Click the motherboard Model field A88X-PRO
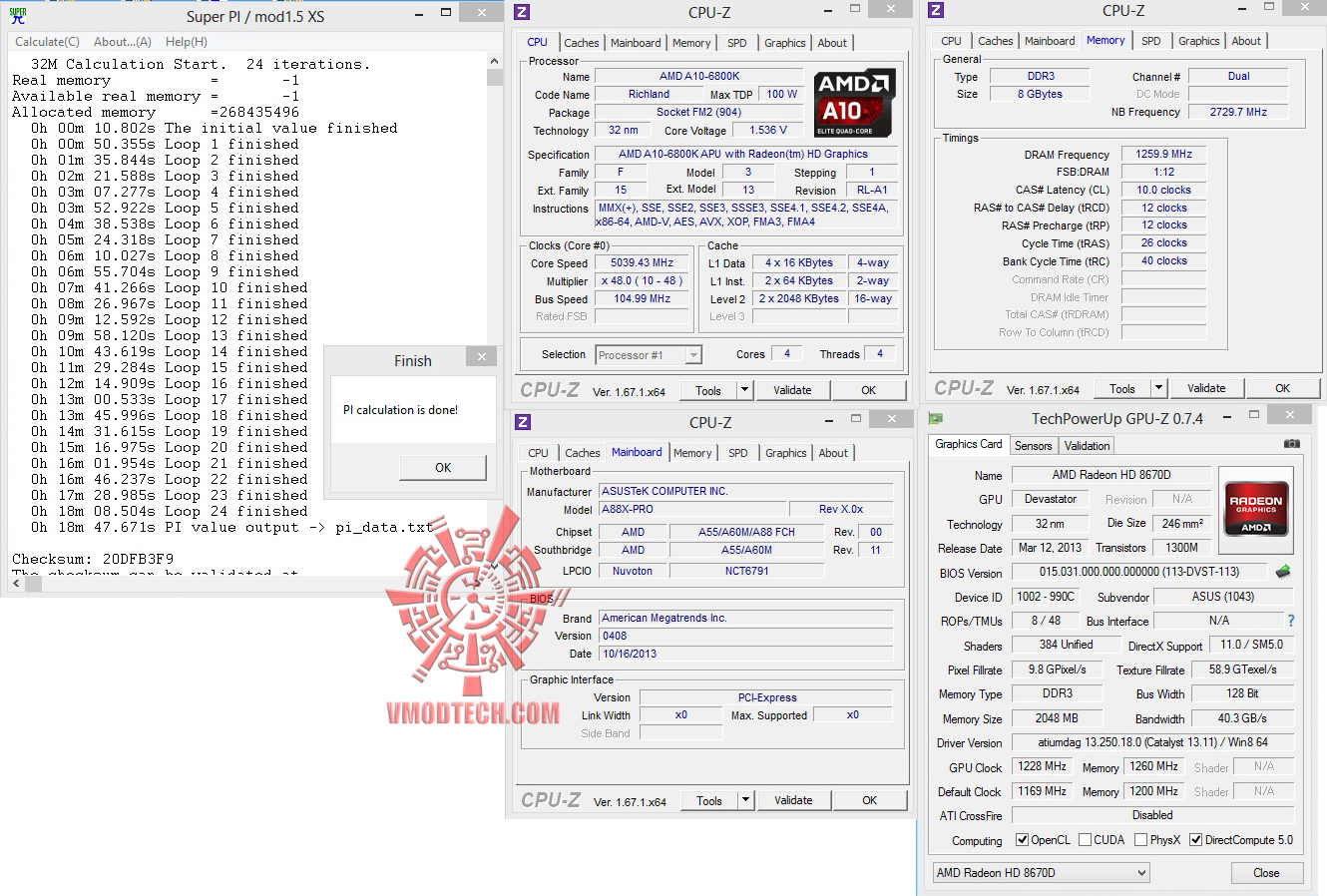The width and height of the screenshot is (1327, 896). (x=692, y=509)
